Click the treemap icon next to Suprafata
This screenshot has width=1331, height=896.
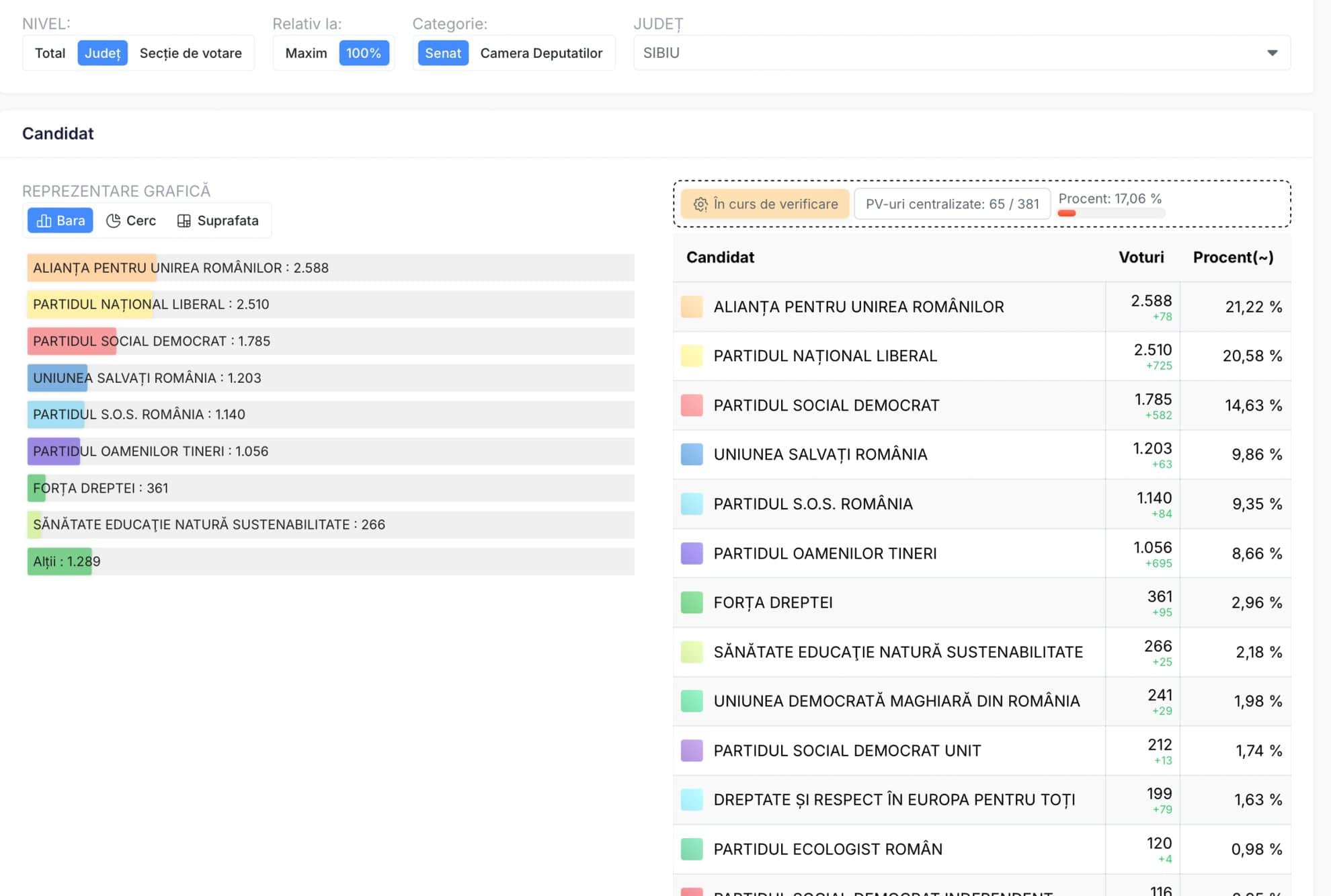coord(184,220)
